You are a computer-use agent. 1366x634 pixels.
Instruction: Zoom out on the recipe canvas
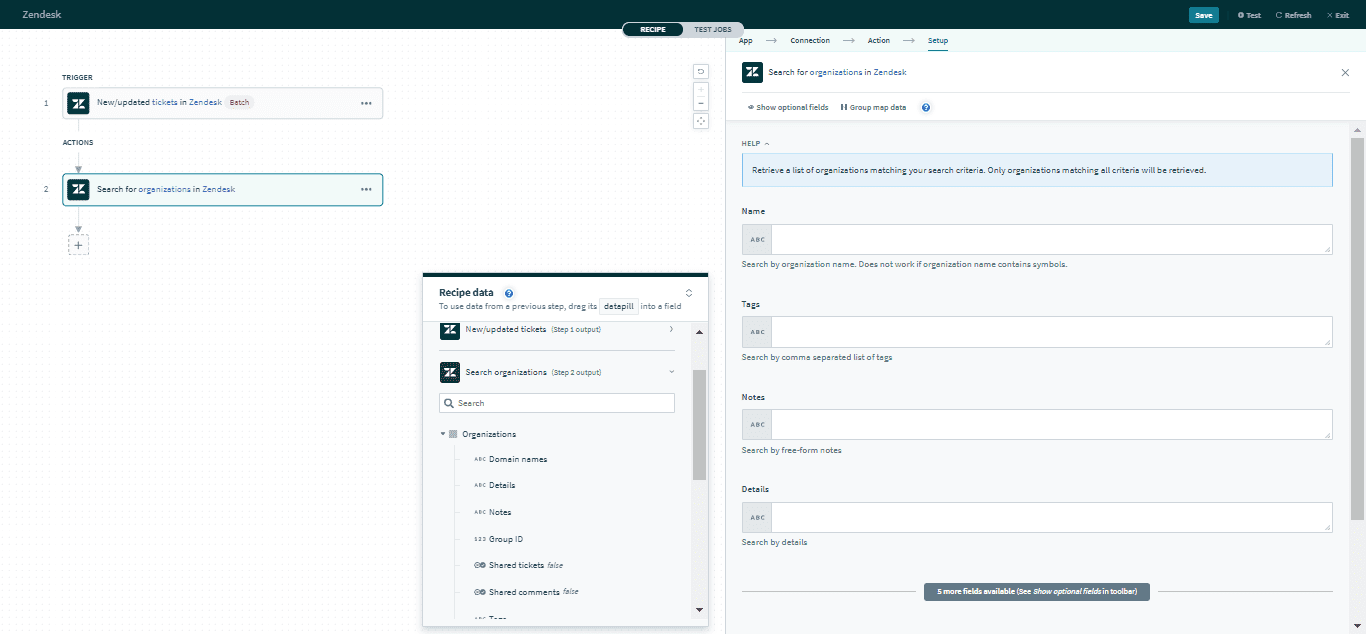701,103
